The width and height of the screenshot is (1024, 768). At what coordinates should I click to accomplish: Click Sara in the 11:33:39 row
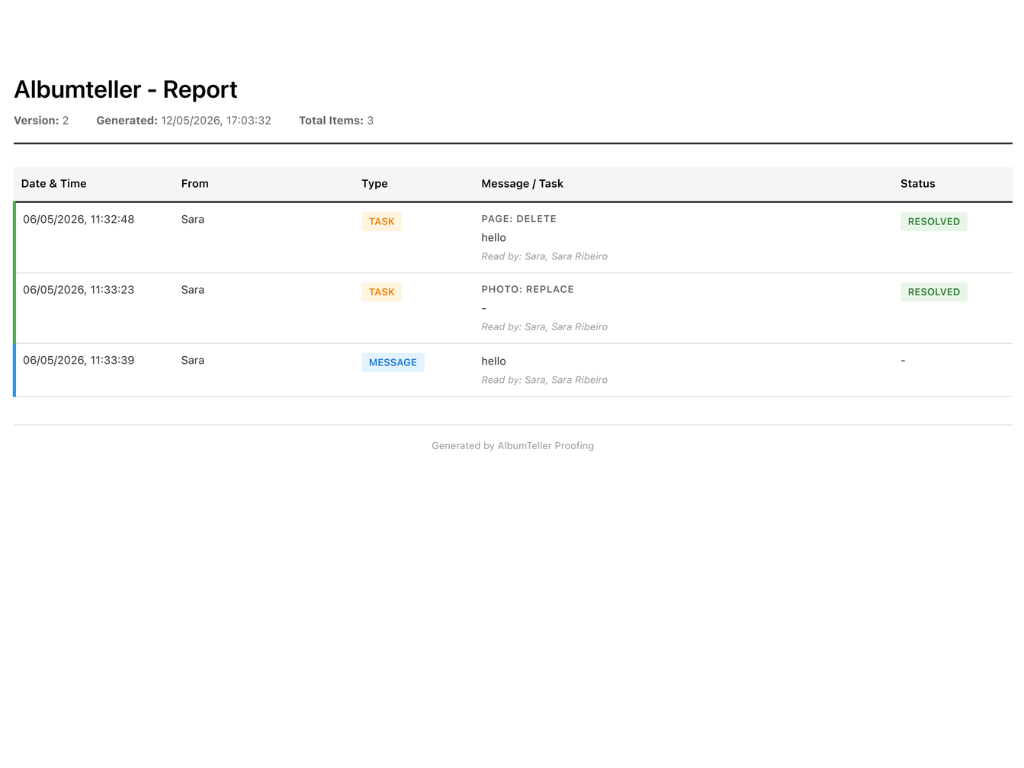pos(193,360)
